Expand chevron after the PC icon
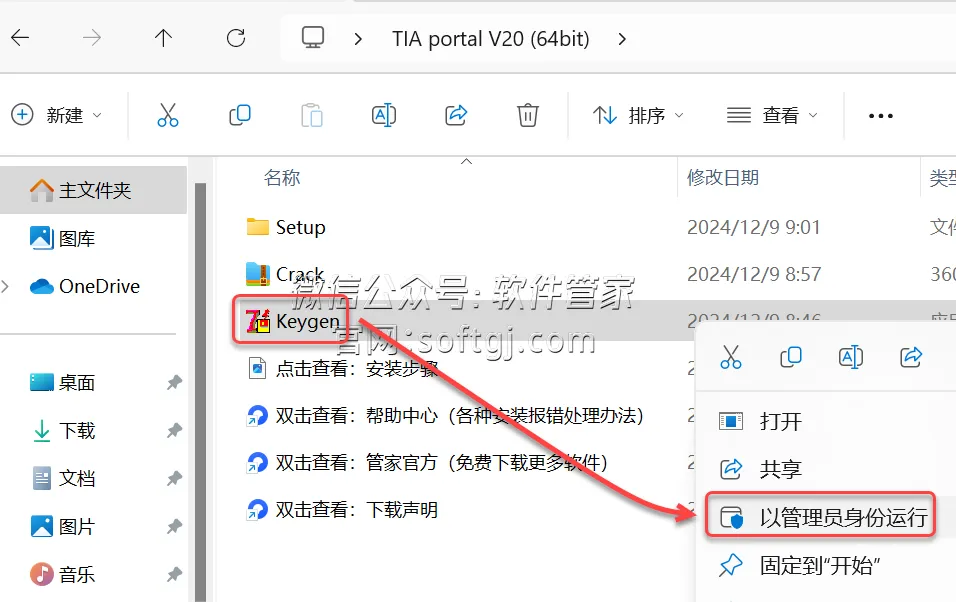 358,39
